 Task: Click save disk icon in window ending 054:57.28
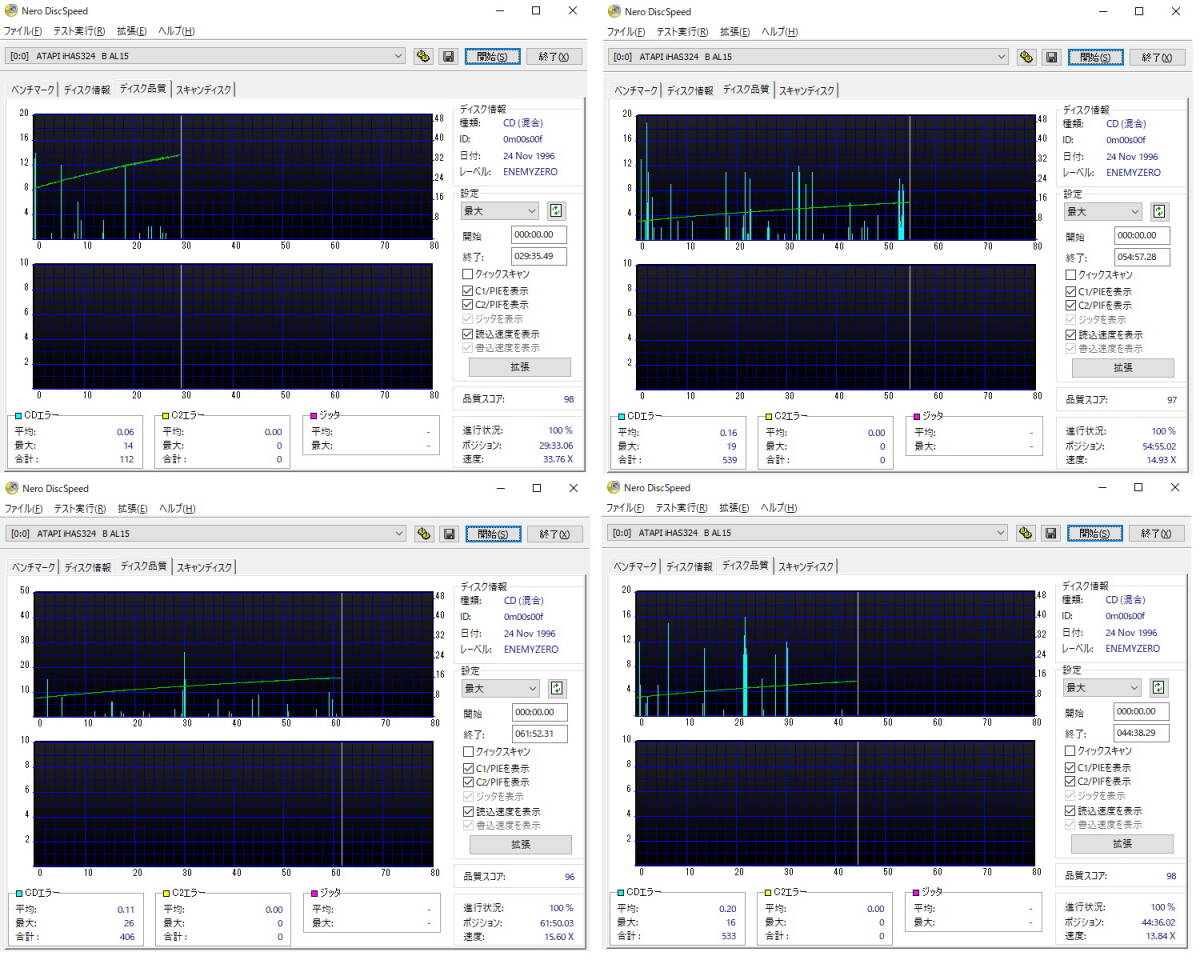1051,57
